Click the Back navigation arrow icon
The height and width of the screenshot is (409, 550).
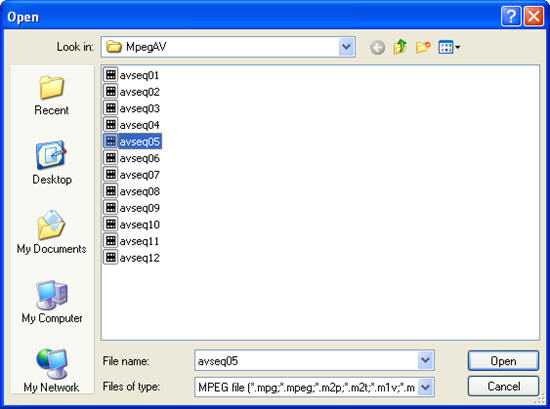pos(377,47)
